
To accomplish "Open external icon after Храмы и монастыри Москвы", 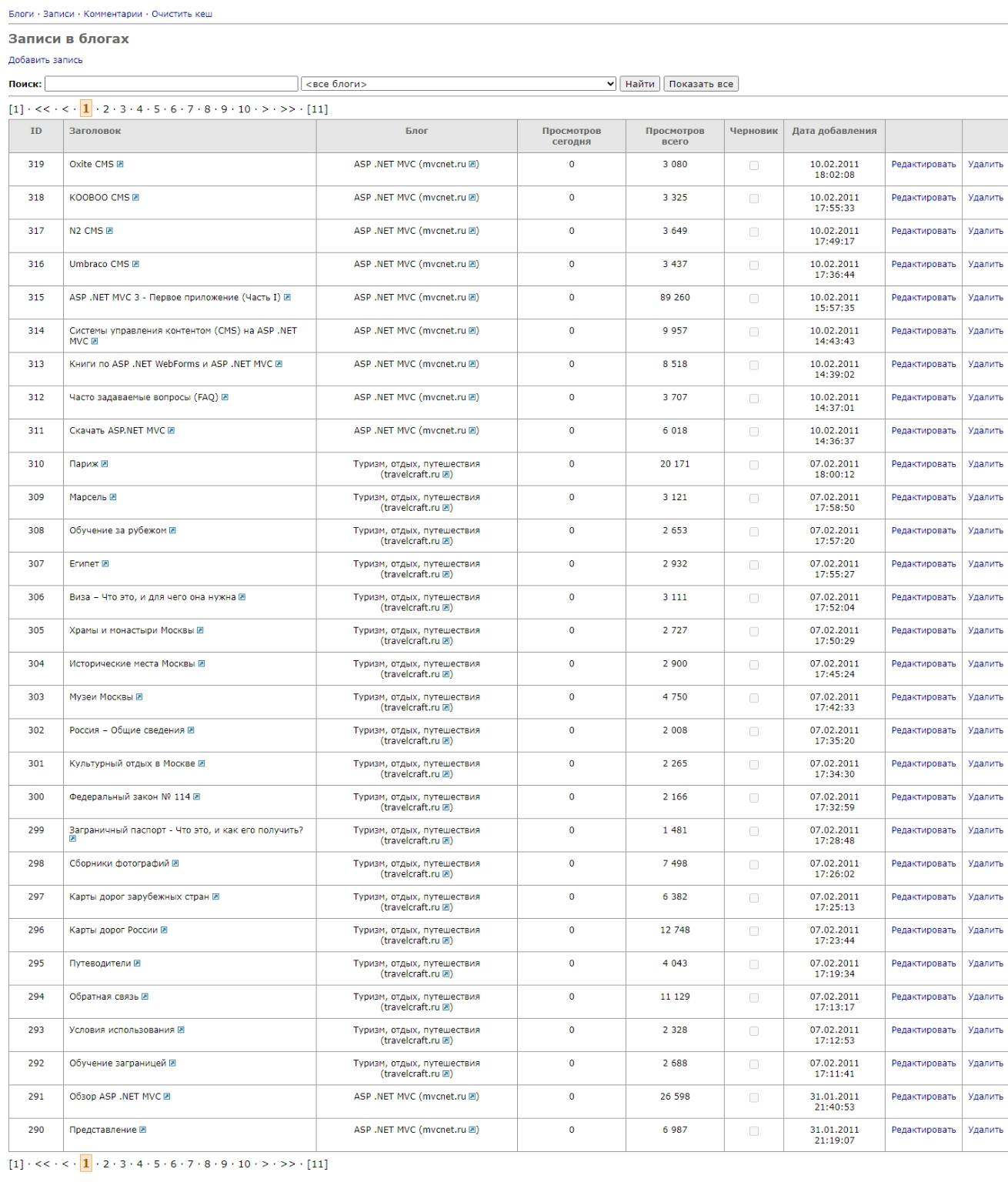I will (200, 630).
